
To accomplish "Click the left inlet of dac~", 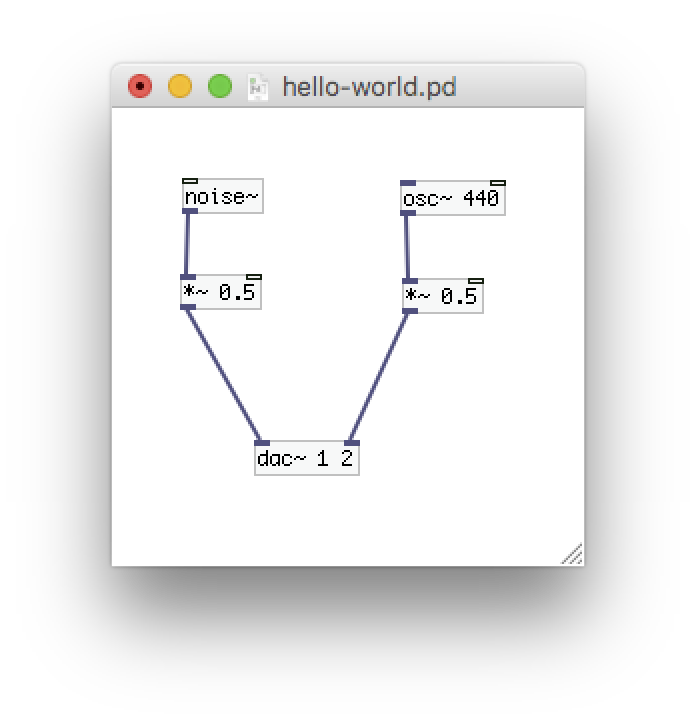I will (x=262, y=443).
